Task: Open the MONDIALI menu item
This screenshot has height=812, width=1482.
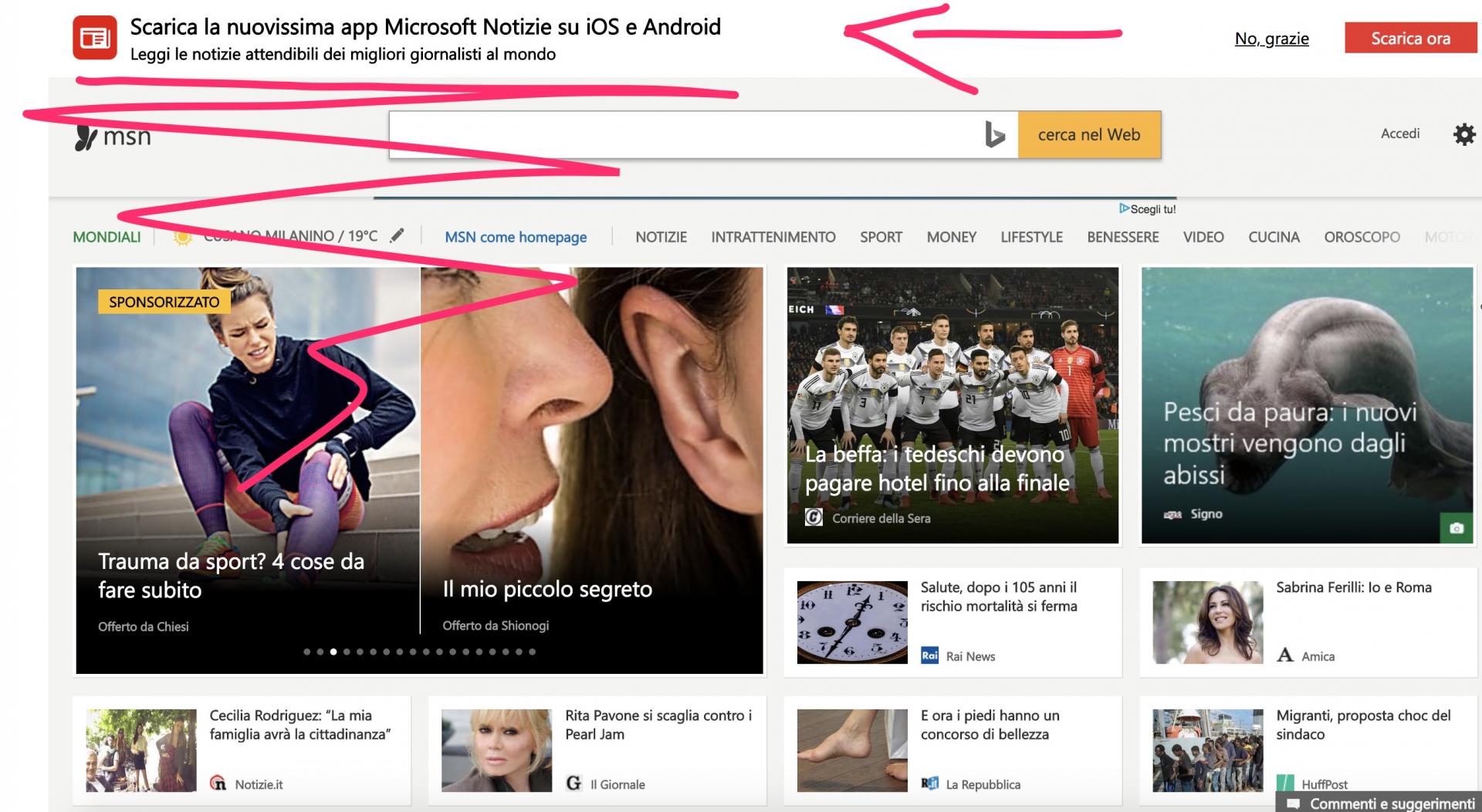Action: (107, 237)
